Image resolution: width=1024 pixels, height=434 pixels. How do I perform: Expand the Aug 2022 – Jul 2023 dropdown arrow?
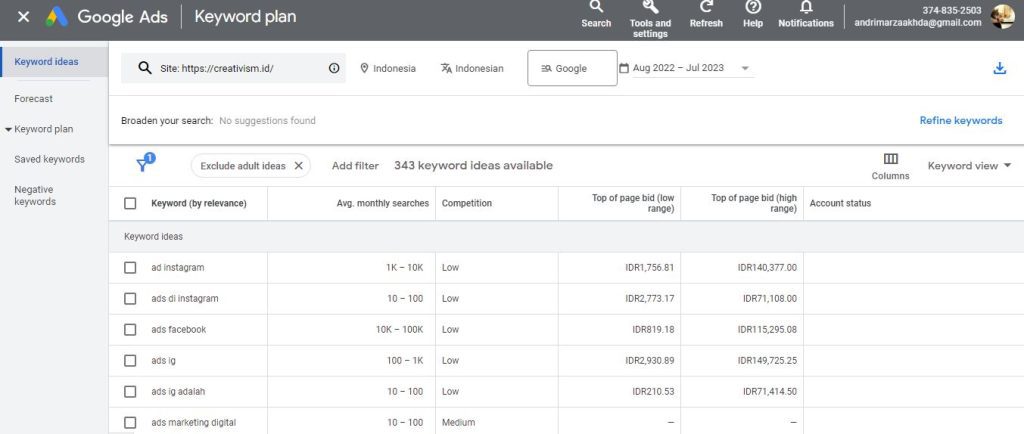click(745, 68)
